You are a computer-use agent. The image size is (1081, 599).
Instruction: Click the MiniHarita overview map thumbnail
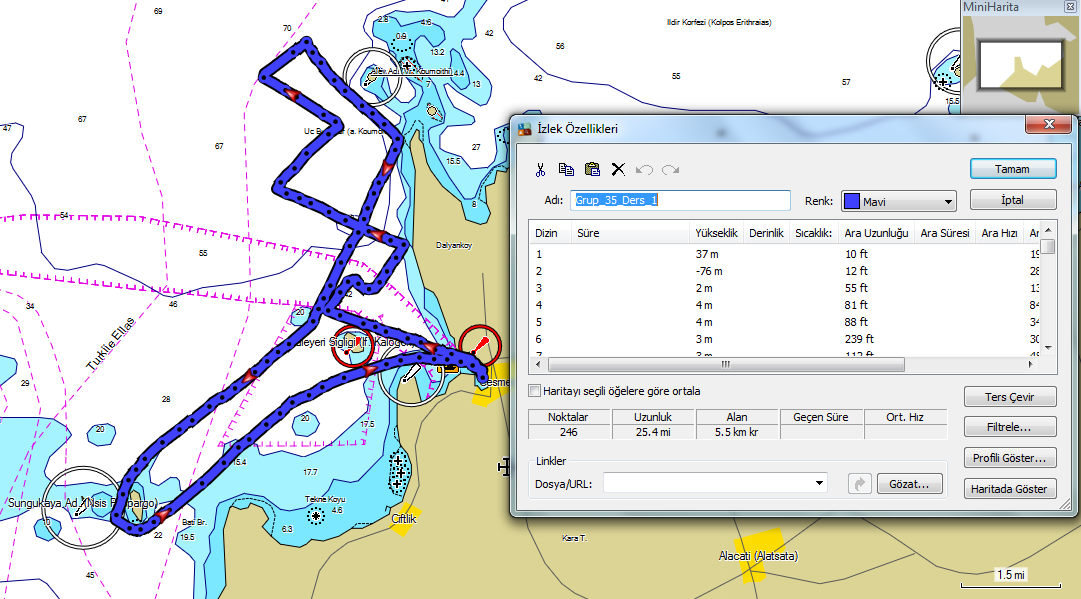(x=1021, y=63)
